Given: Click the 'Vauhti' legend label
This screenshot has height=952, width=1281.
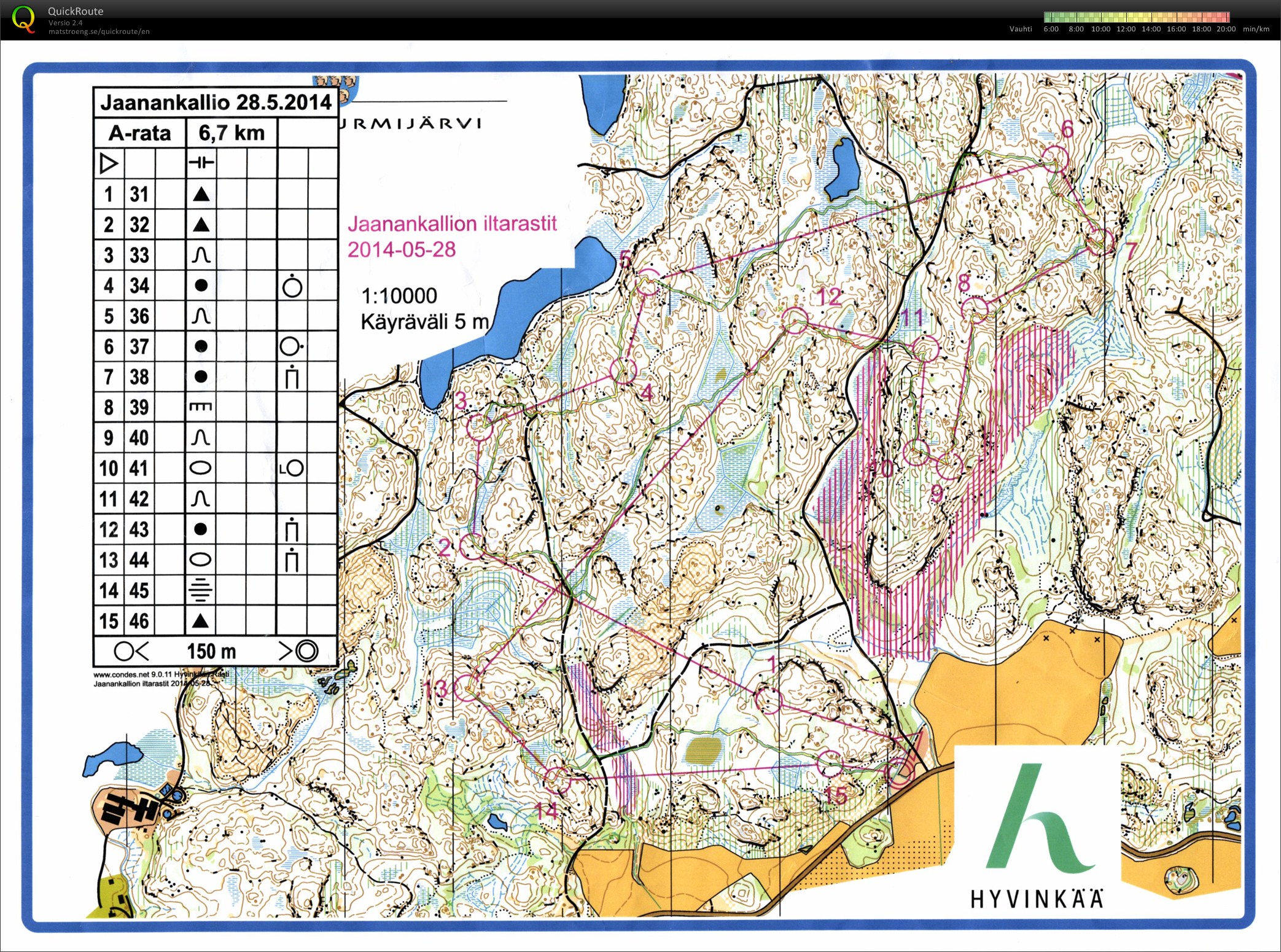Looking at the screenshot, I should pos(1021,29).
